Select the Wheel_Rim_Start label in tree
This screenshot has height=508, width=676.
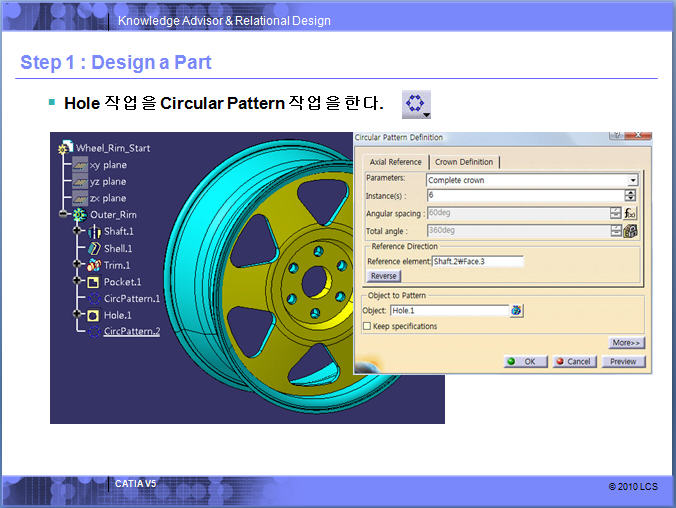pyautogui.click(x=113, y=148)
